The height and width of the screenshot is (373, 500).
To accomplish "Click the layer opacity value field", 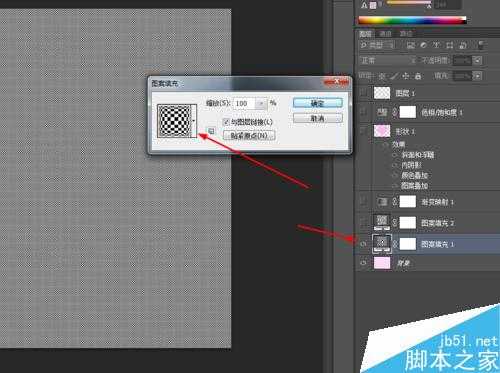I will tap(463, 60).
